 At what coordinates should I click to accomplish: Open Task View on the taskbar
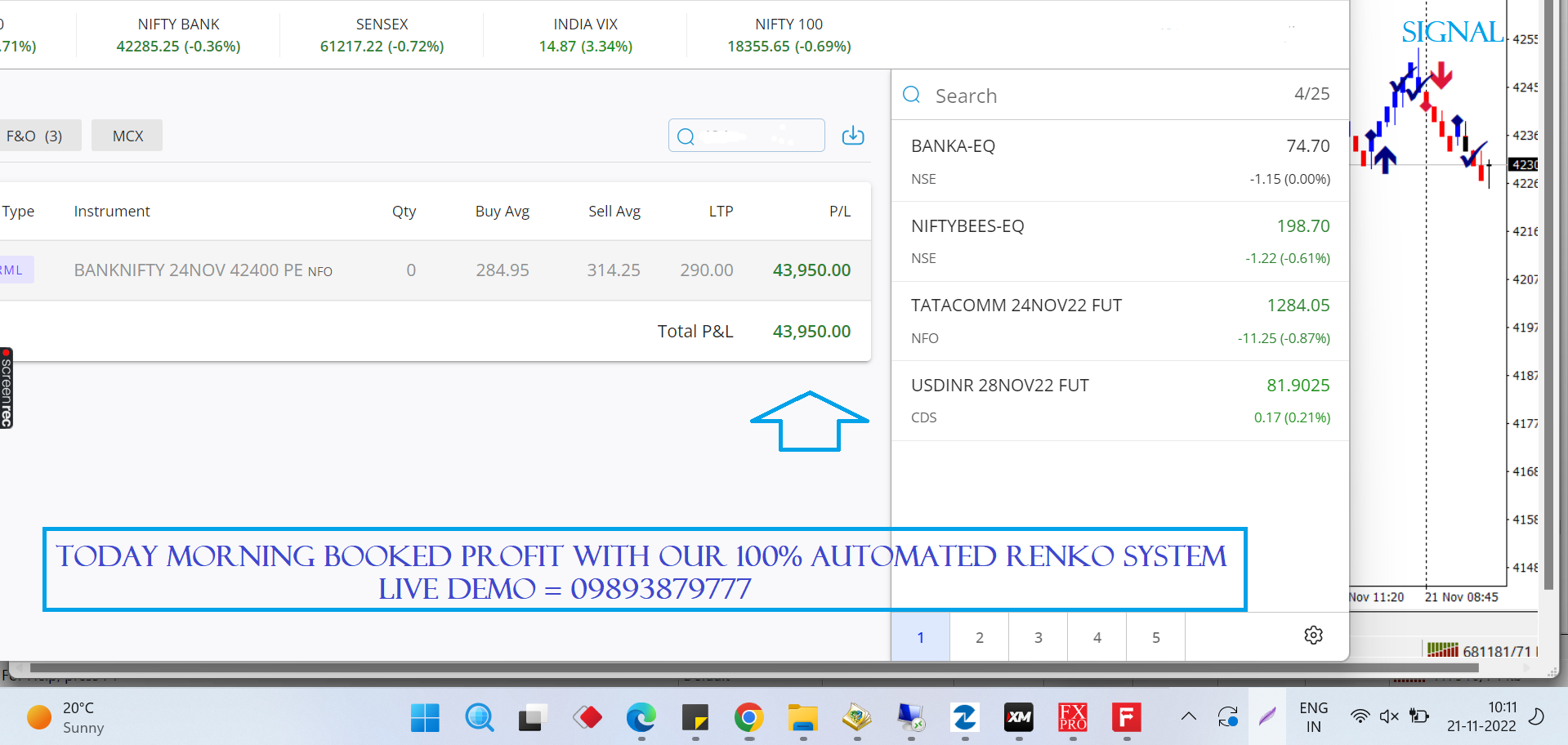tap(533, 717)
